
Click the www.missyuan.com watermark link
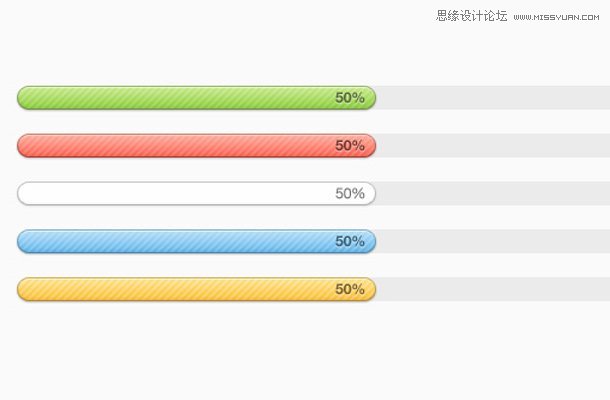[x=556, y=17]
